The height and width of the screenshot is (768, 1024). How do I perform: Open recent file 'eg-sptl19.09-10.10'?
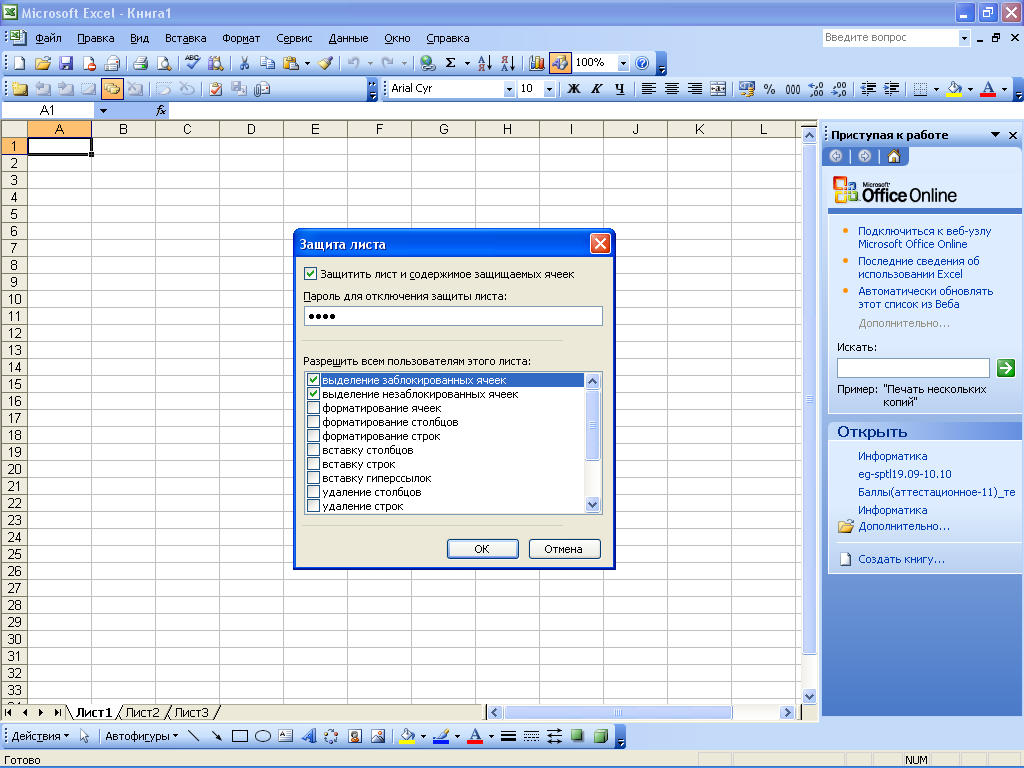pyautogui.click(x=904, y=474)
